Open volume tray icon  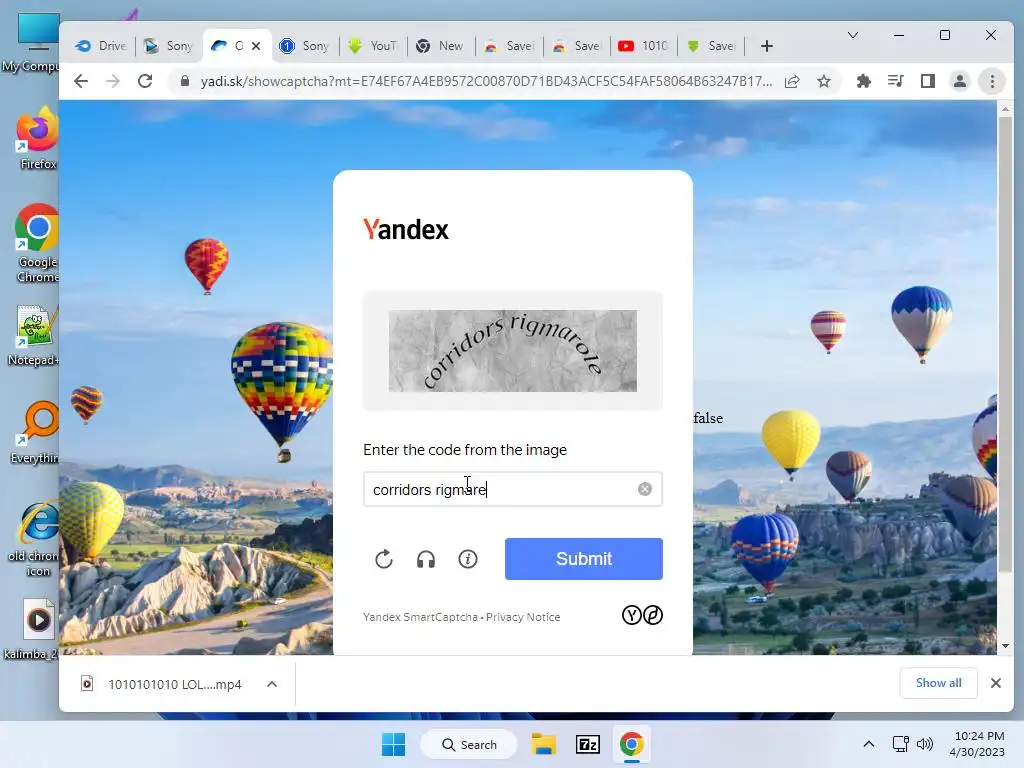[x=925, y=744]
